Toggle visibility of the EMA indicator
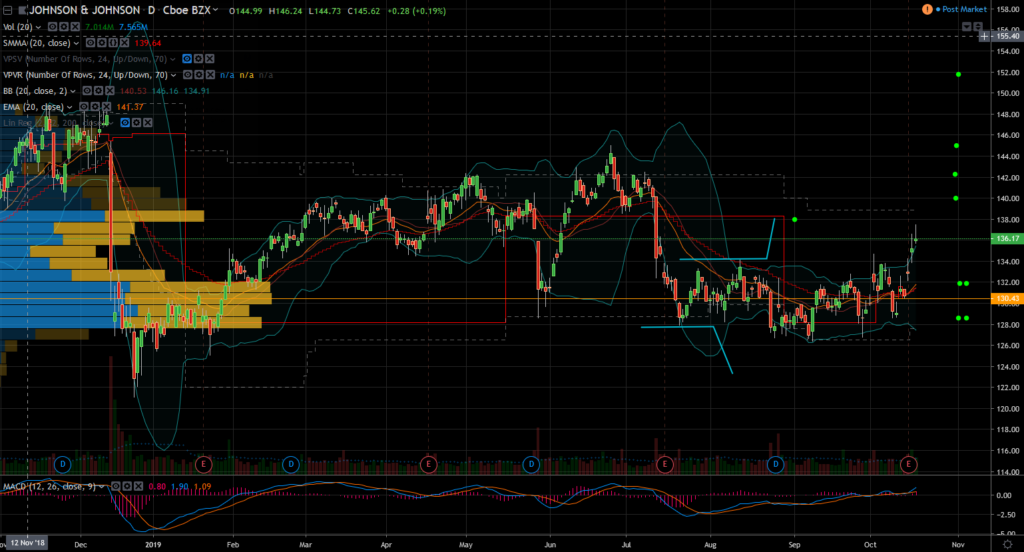 pos(84,106)
